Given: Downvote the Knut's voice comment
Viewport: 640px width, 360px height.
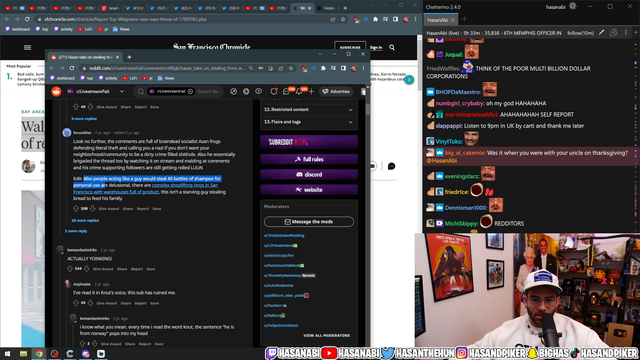Looking at the screenshot, I should pyautogui.click(x=90, y=303).
